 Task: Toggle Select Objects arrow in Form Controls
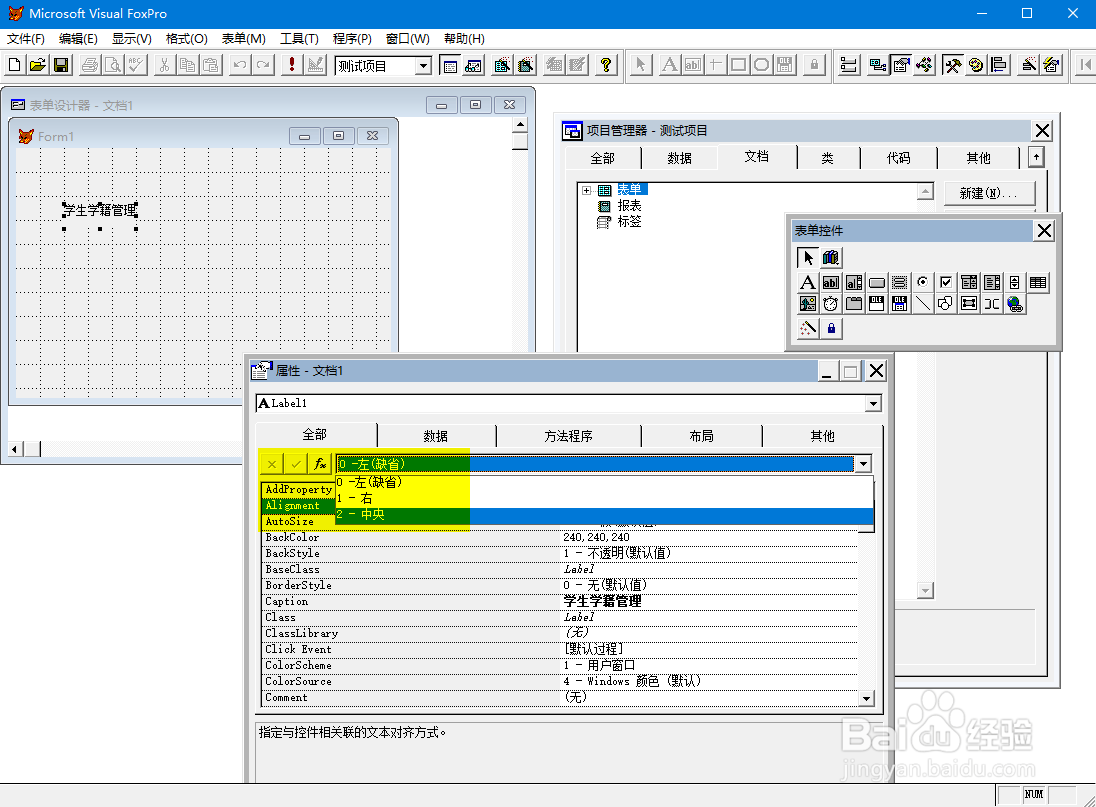tap(808, 258)
